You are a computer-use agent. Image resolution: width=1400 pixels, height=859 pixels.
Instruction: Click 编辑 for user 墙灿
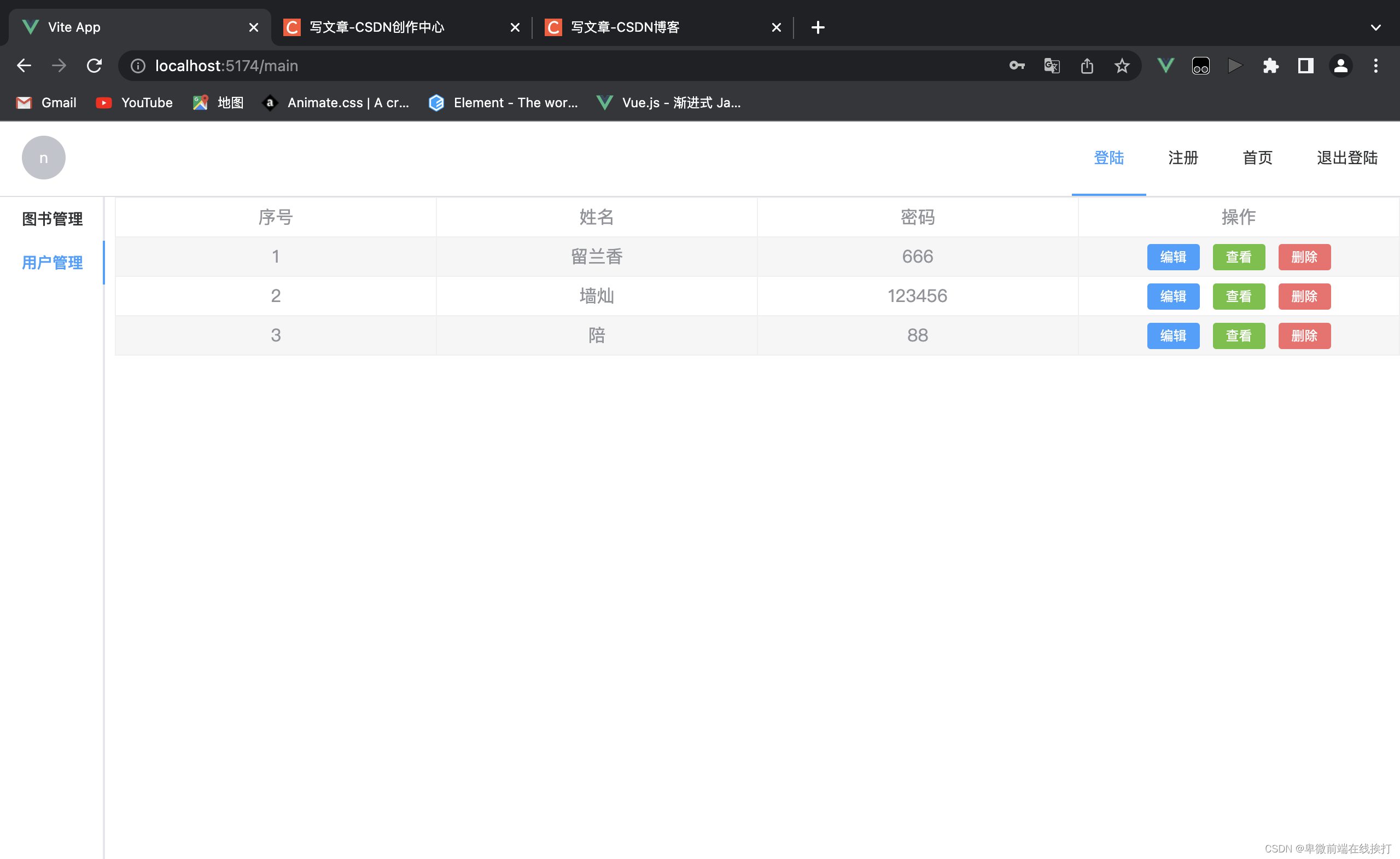coord(1172,296)
